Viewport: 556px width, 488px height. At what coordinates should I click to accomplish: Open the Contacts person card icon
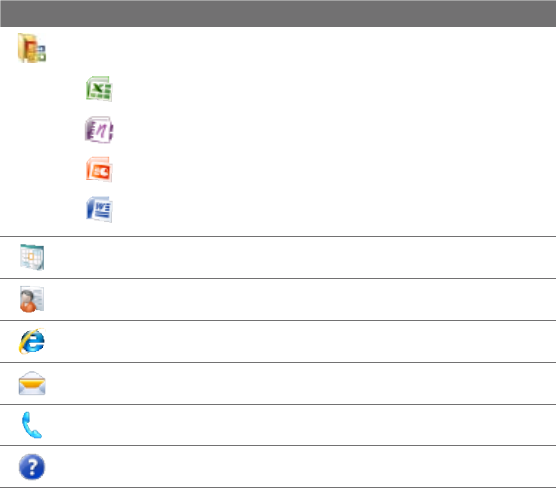(x=32, y=299)
